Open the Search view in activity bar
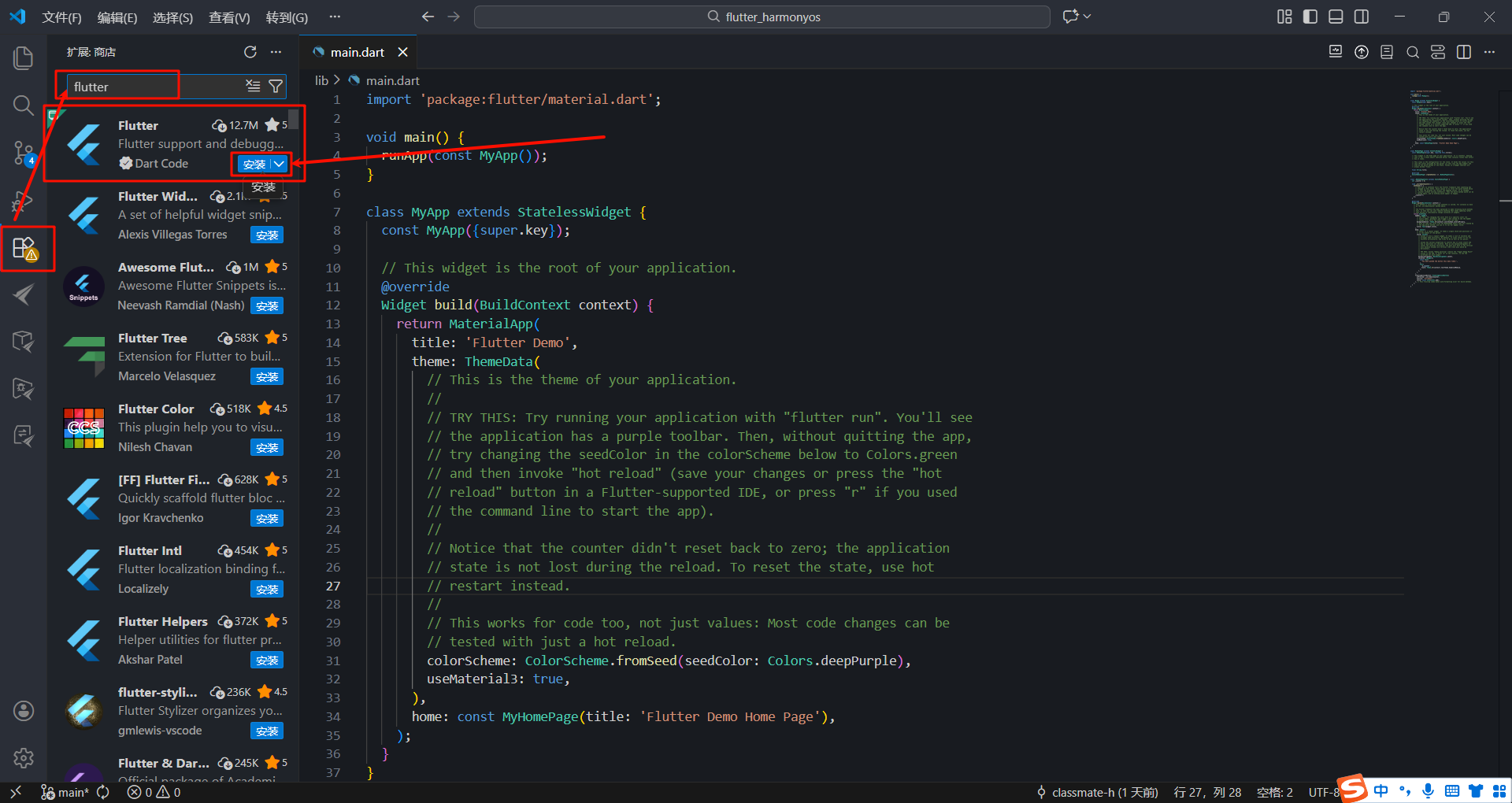Screen dimensions: 1512x803 (x=24, y=105)
